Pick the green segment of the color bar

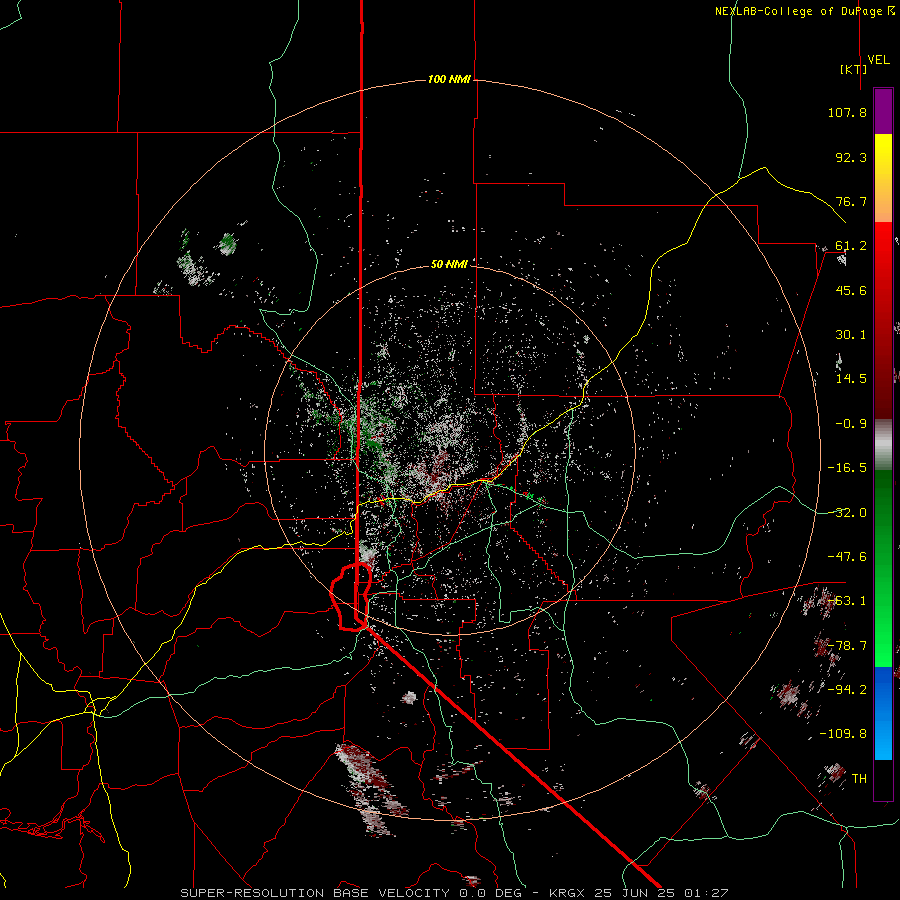pyautogui.click(x=883, y=568)
